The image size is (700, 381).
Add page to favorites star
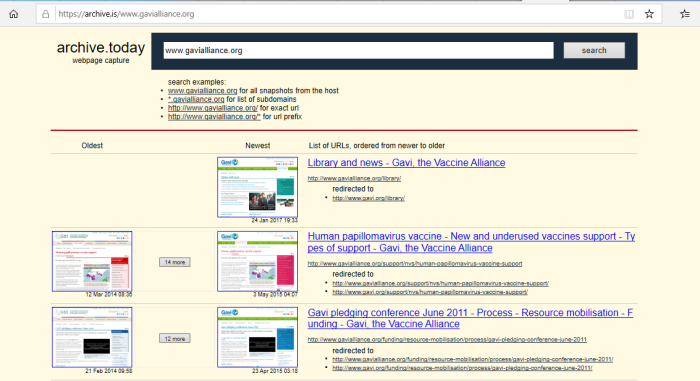point(649,14)
